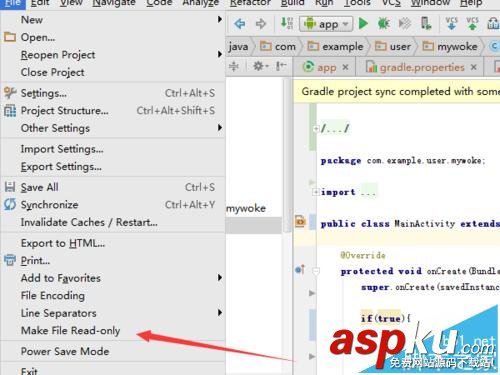
Task: Open the Analyze menu
Action: tap(201, 3)
